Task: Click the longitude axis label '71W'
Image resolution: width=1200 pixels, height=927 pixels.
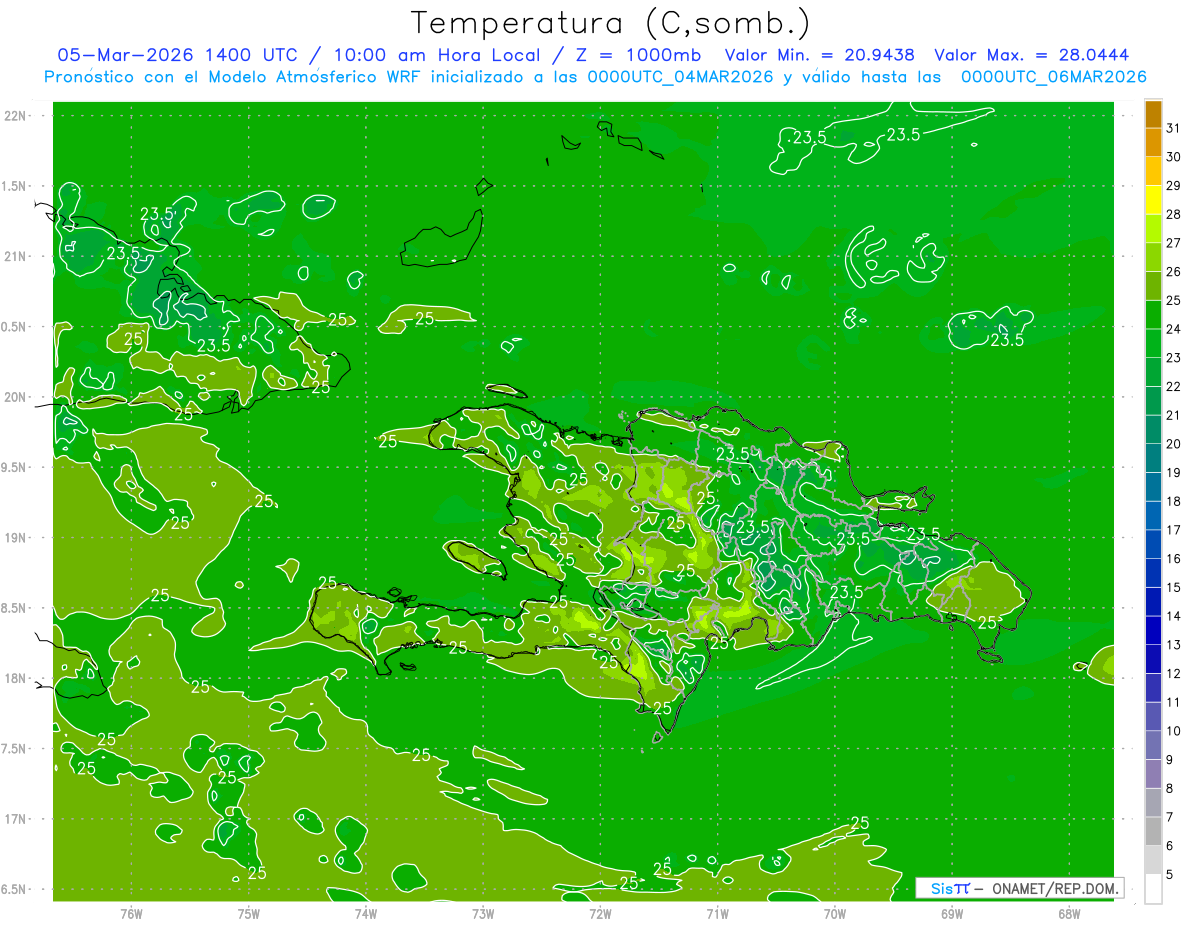Action: (x=717, y=913)
